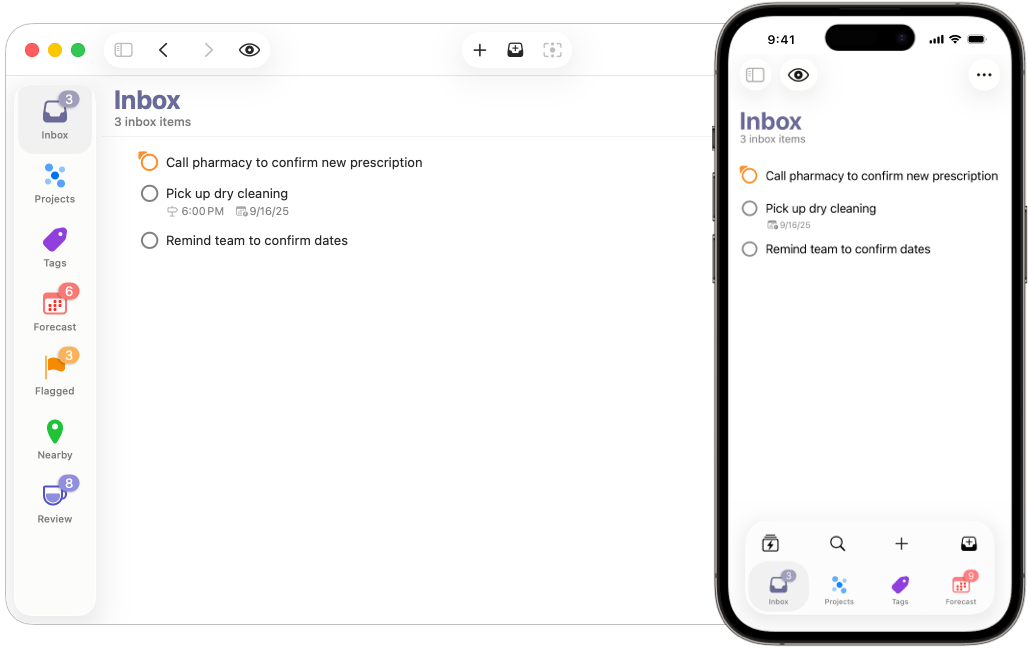
Task: Create a new action with the plus button
Action: pyautogui.click(x=480, y=49)
